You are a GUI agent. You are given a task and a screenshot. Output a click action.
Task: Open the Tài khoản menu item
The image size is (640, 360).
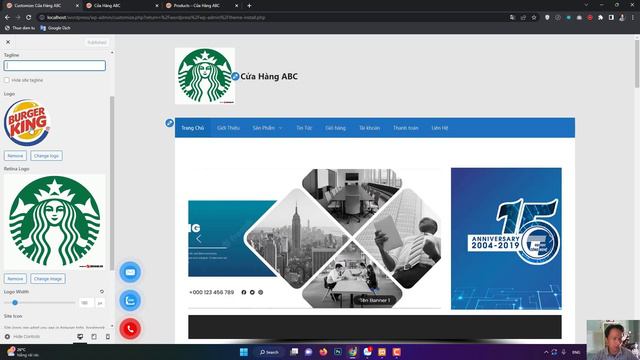click(369, 128)
